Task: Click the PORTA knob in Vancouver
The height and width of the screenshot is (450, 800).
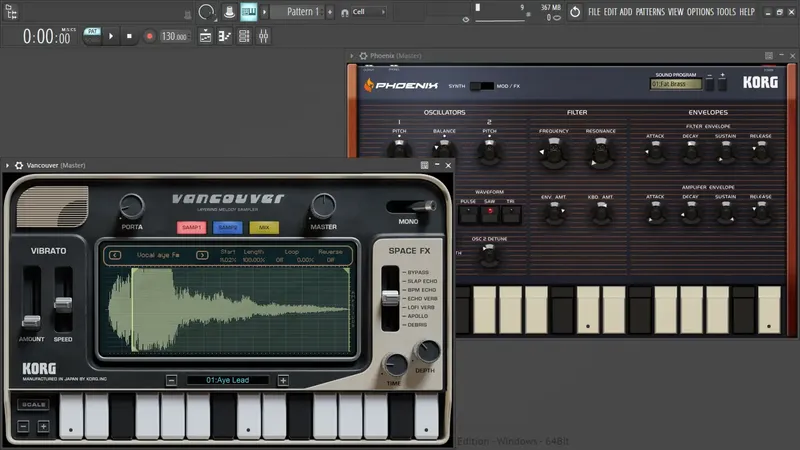Action: coord(132,206)
